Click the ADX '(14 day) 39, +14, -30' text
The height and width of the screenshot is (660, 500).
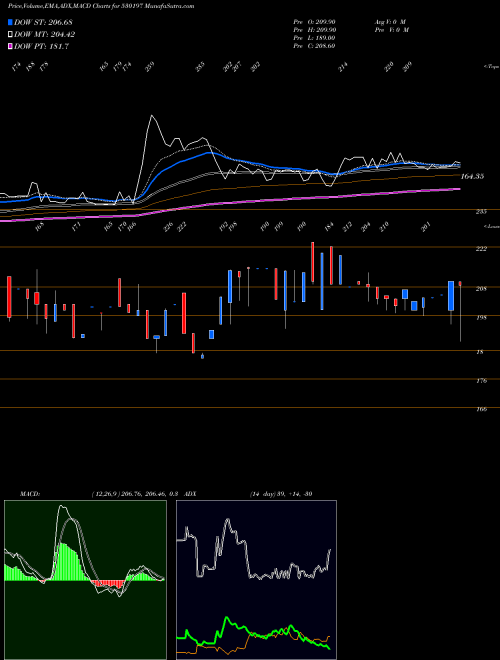point(281,494)
